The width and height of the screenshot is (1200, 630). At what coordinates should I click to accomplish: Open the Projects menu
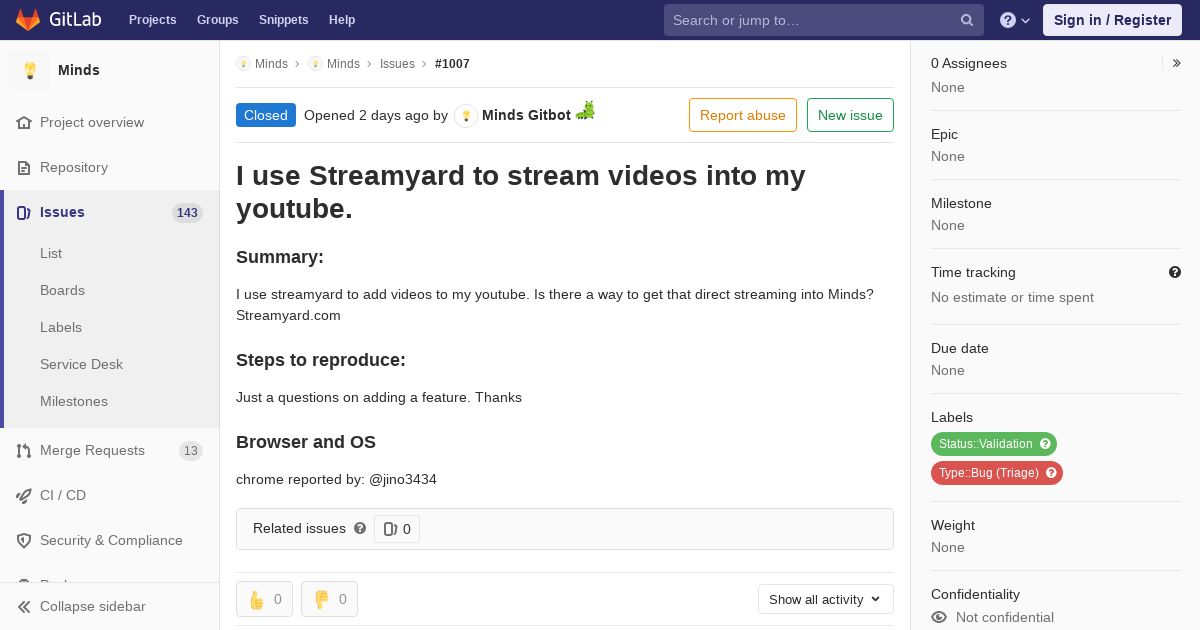[152, 20]
